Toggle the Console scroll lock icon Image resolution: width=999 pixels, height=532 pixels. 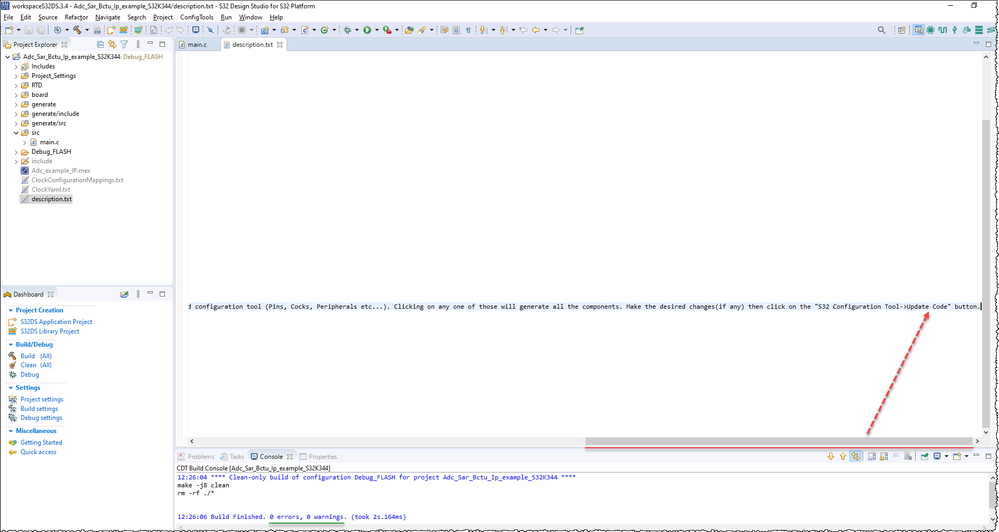coord(884,456)
